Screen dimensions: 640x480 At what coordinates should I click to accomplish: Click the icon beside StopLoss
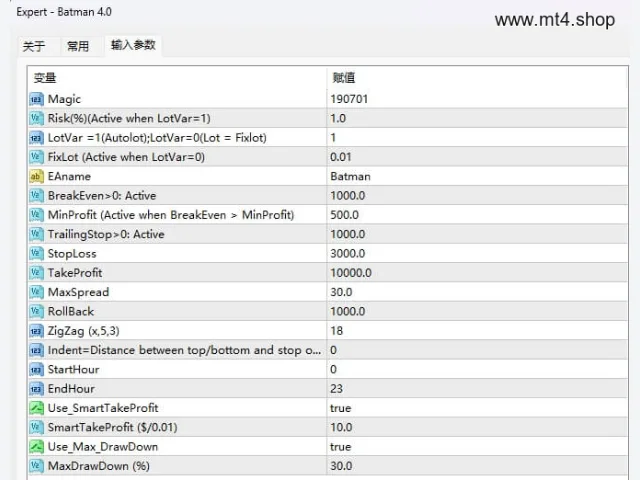click(x=36, y=254)
